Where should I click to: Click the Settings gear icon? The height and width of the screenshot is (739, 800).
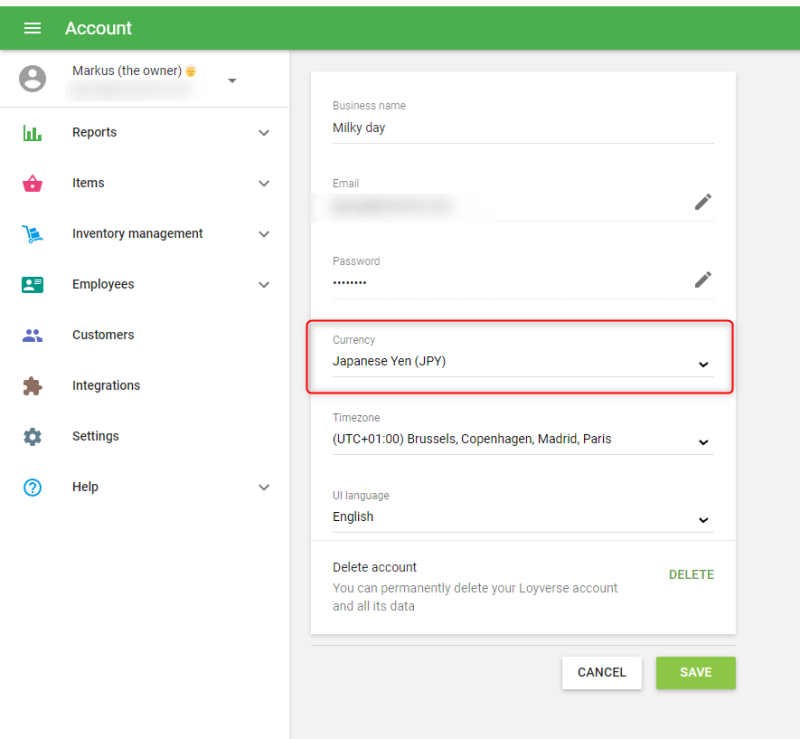coord(32,437)
